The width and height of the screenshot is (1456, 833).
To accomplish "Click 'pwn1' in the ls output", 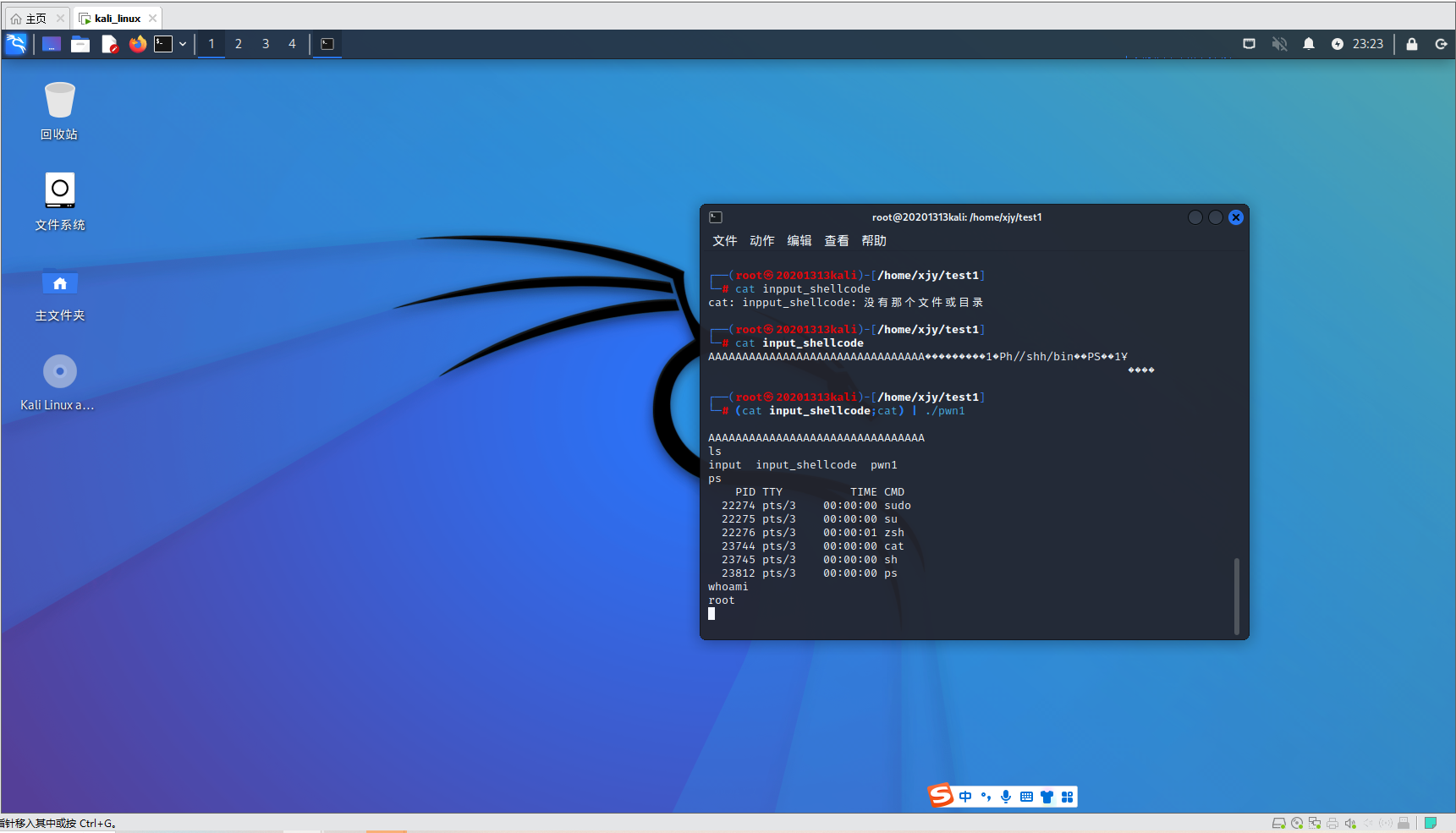I will 884,465.
